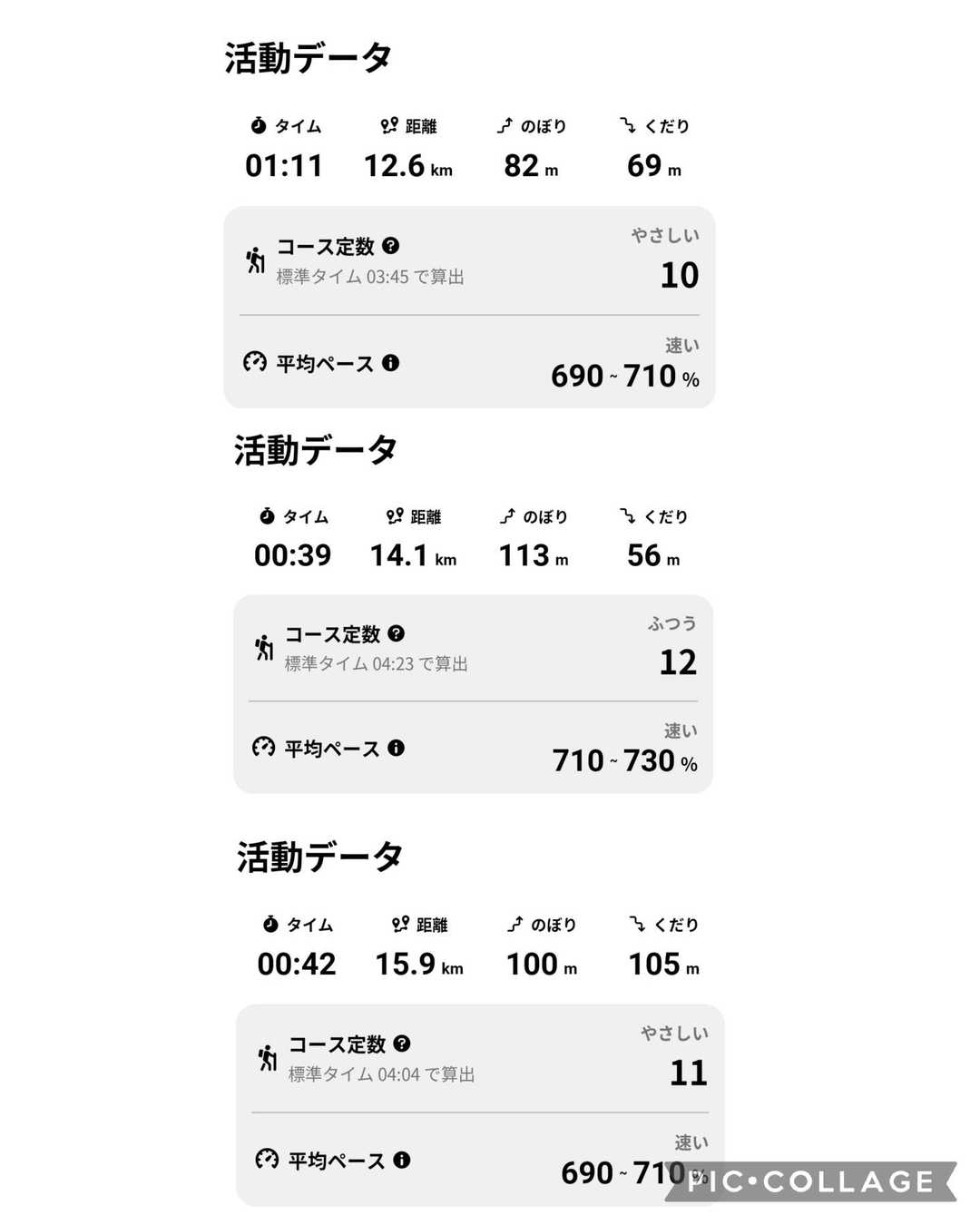Tap the distance pin icon above 14.1 km
The image size is (980, 1225).
pos(395,516)
